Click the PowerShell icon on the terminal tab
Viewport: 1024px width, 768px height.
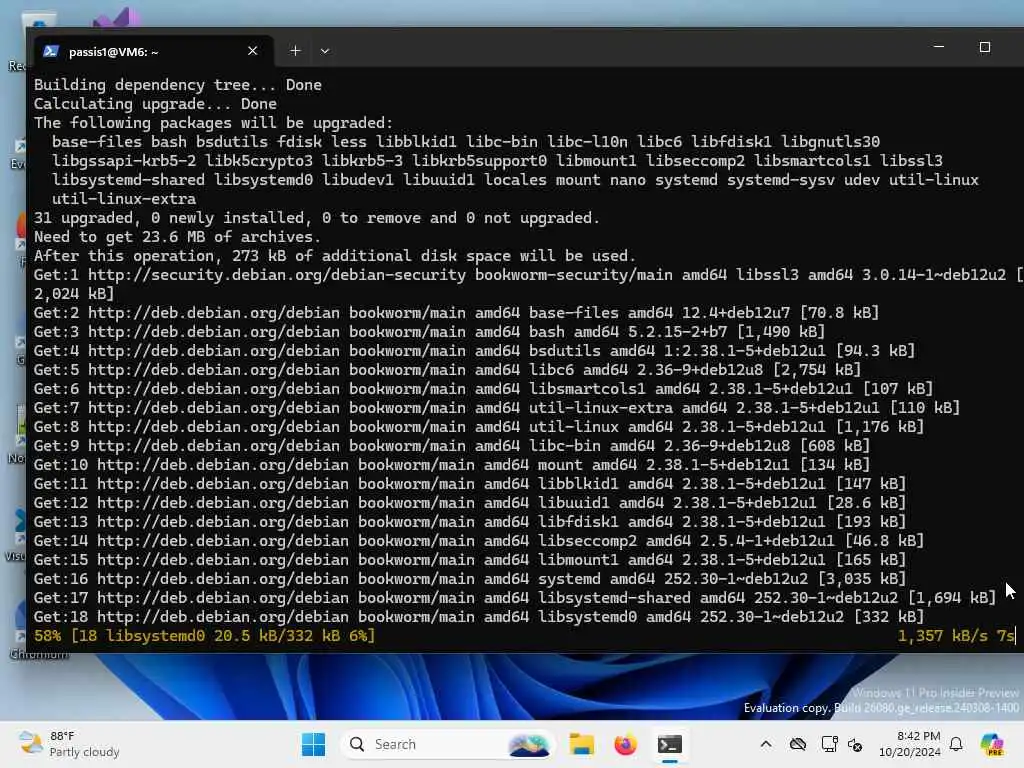[51, 51]
